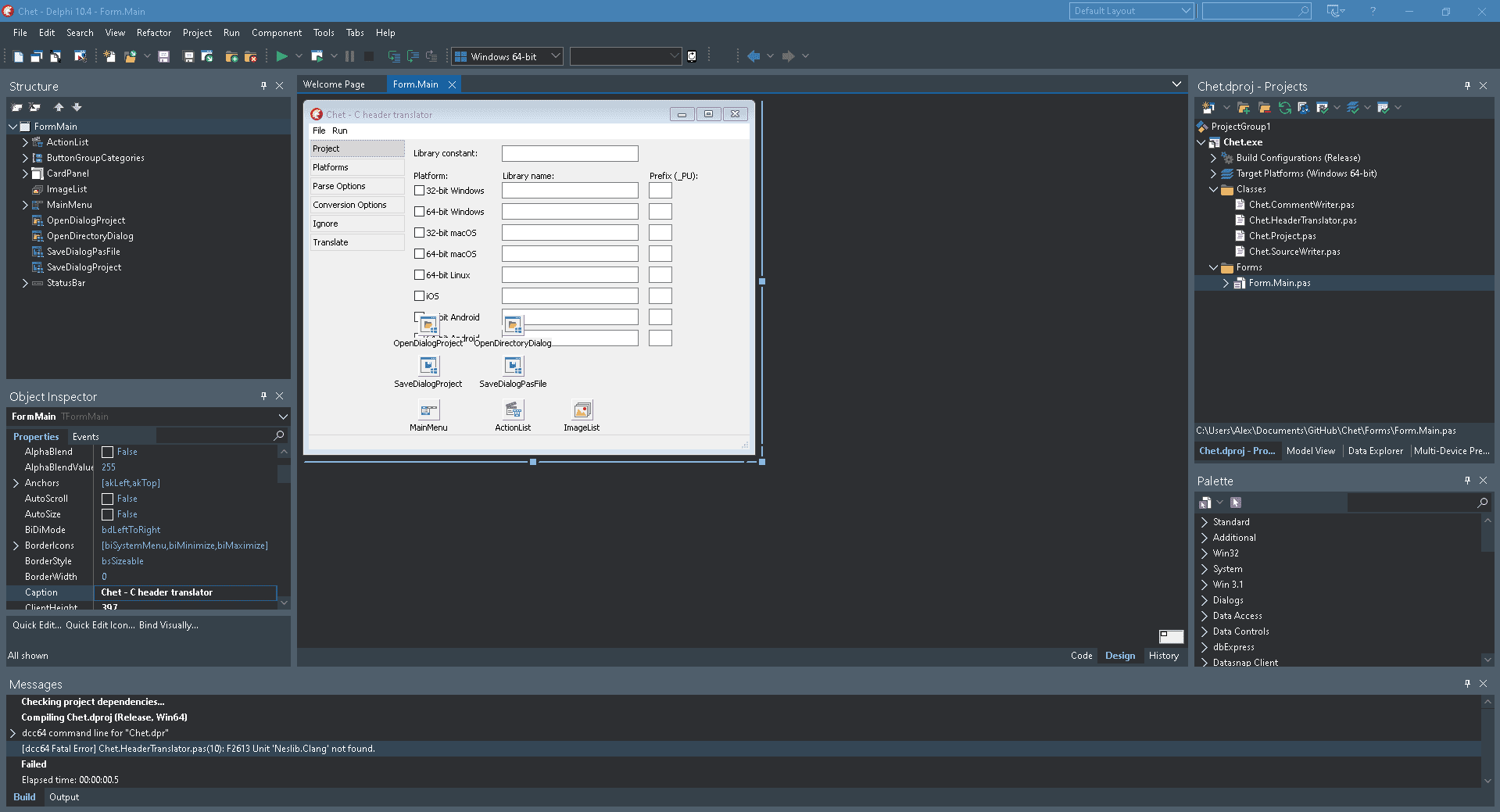Open the Default Layout dropdown
Viewport: 1500px width, 812px height.
(1185, 11)
